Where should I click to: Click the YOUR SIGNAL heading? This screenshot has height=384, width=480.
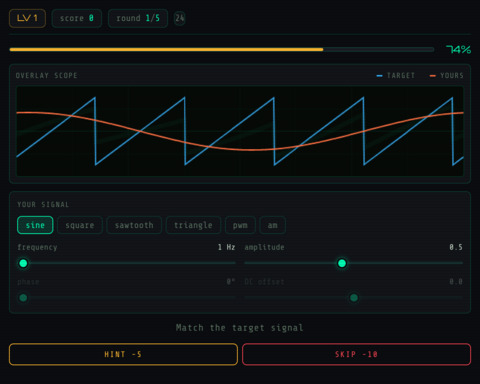pyautogui.click(x=43, y=204)
